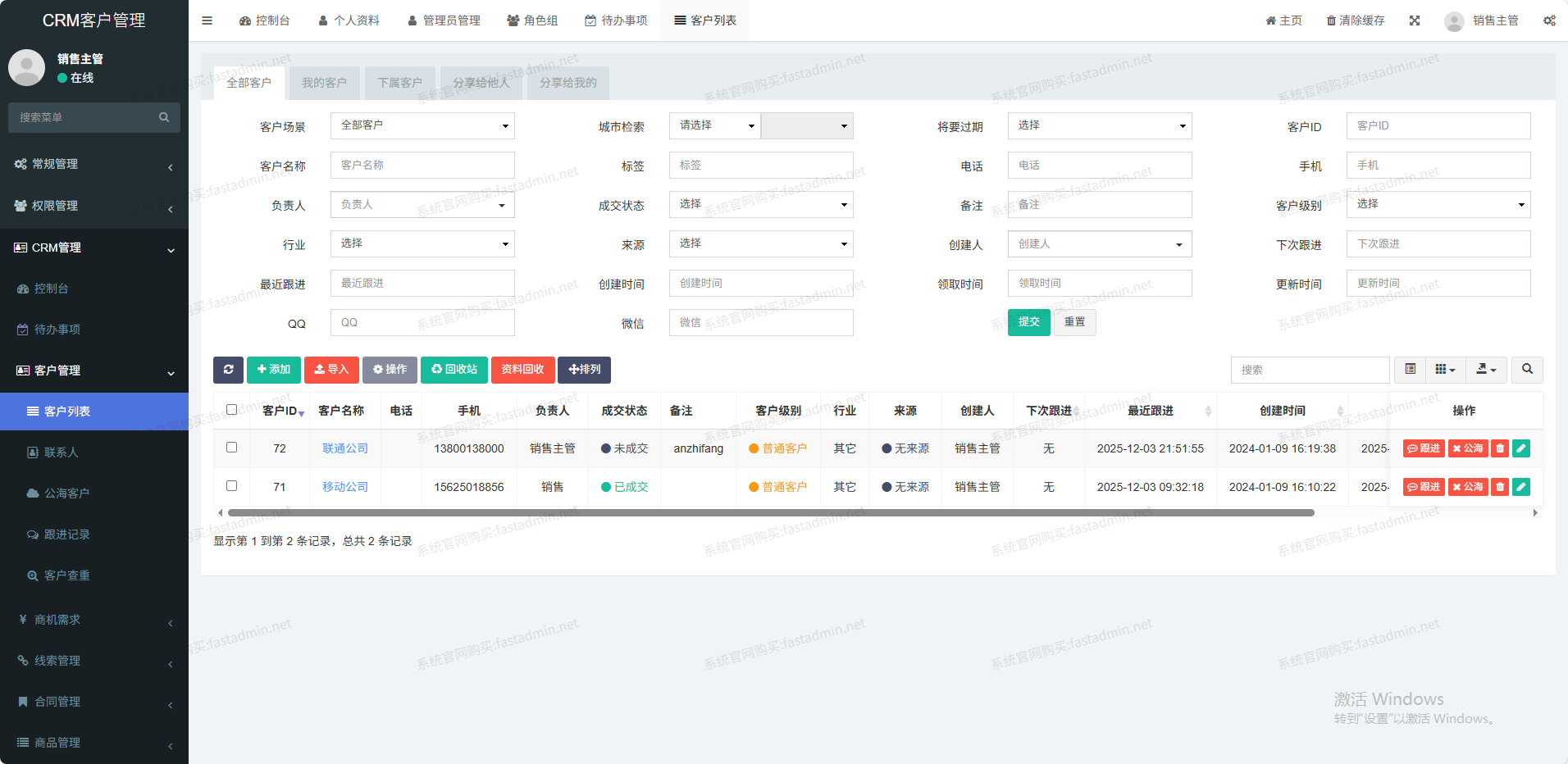This screenshot has width=1568, height=764.
Task: Click the refresh icon button in table toolbar
Action: [x=228, y=370]
